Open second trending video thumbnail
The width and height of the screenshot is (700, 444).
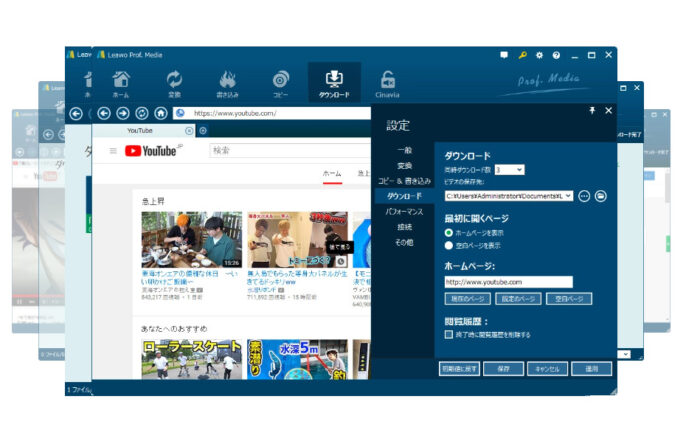[297, 240]
